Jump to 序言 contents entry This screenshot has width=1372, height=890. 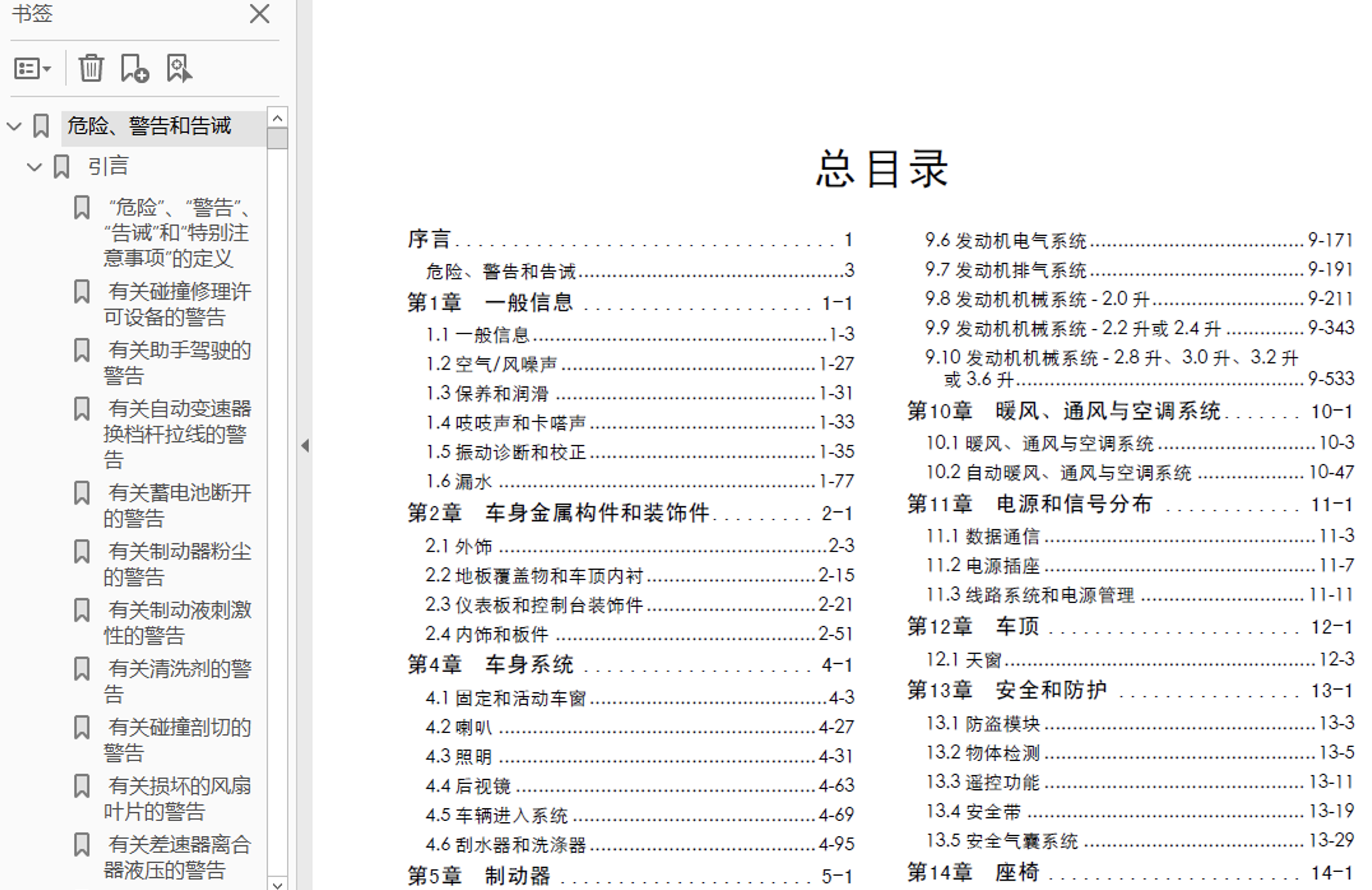pyautogui.click(x=630, y=240)
